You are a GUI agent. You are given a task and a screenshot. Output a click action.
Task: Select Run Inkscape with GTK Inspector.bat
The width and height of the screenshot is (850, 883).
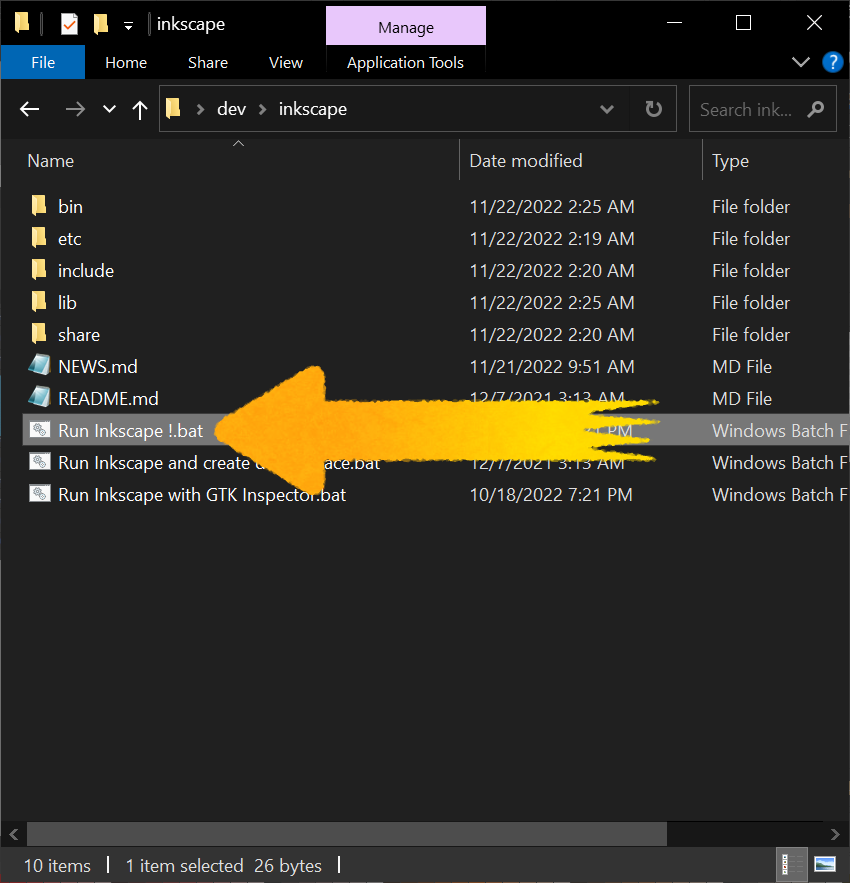202,495
